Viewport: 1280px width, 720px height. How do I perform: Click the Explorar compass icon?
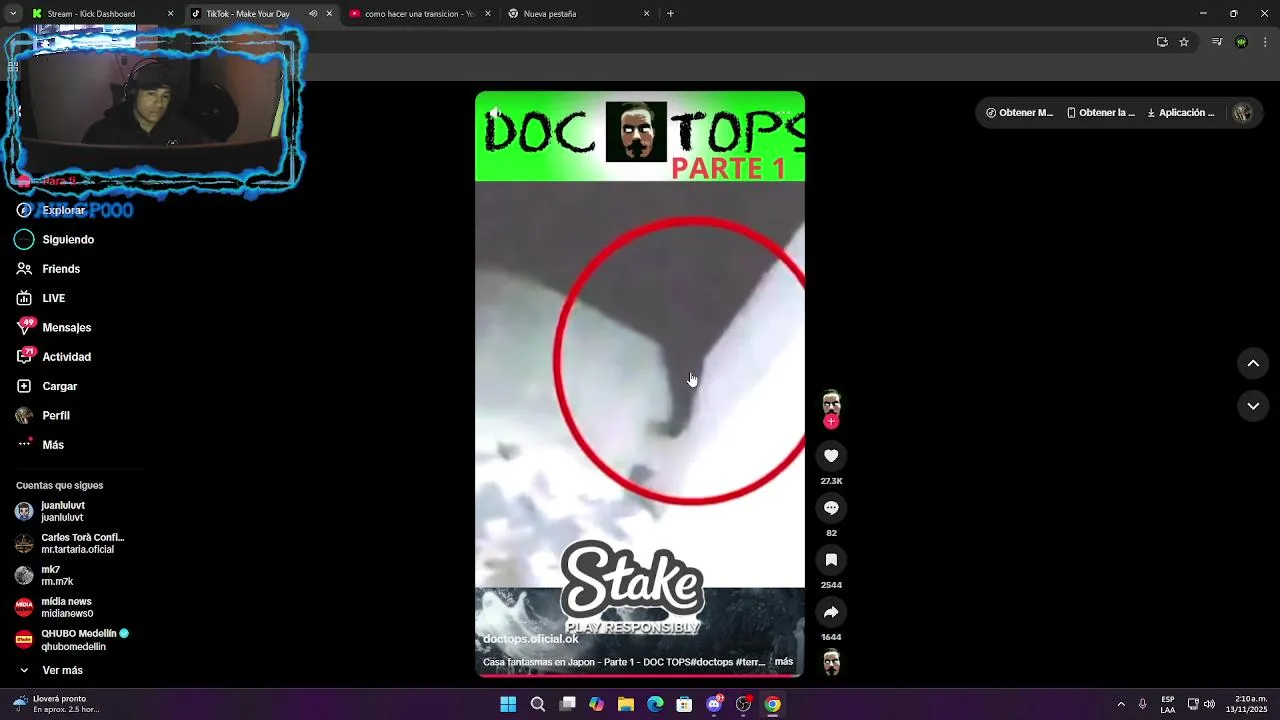(24, 210)
